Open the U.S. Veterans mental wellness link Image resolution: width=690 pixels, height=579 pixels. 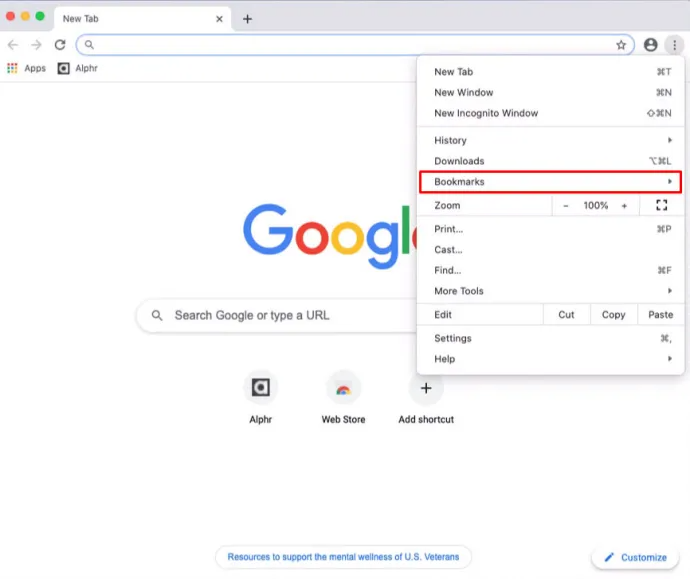343,557
